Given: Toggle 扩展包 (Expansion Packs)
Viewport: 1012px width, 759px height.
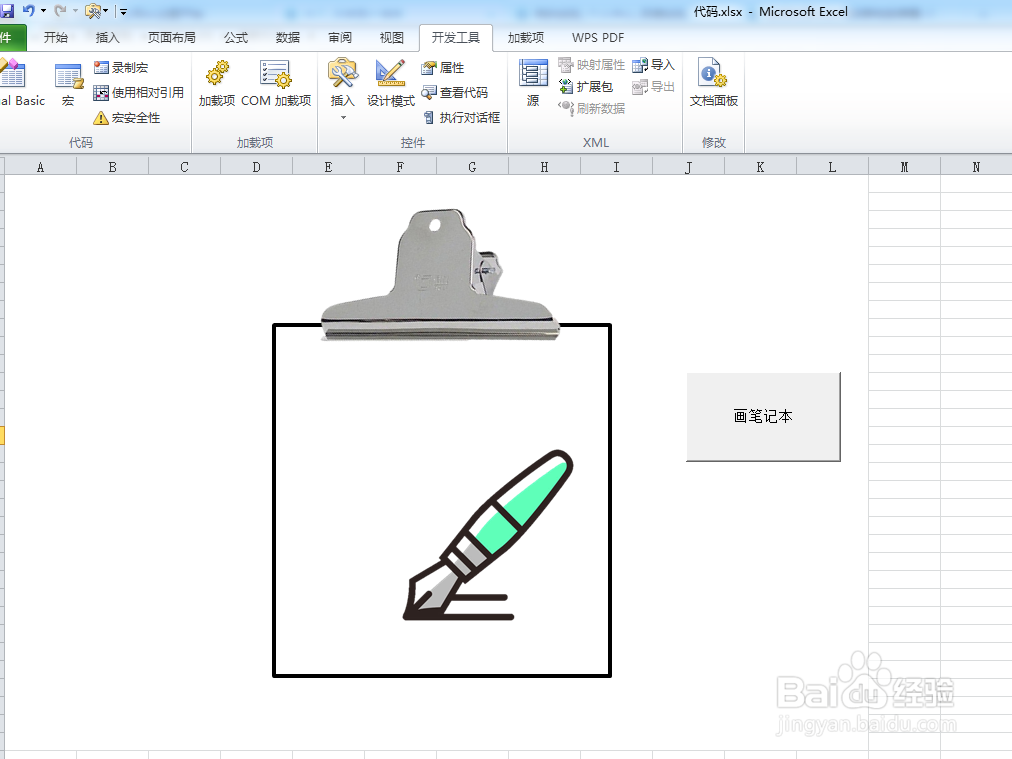Looking at the screenshot, I should pos(588,85).
